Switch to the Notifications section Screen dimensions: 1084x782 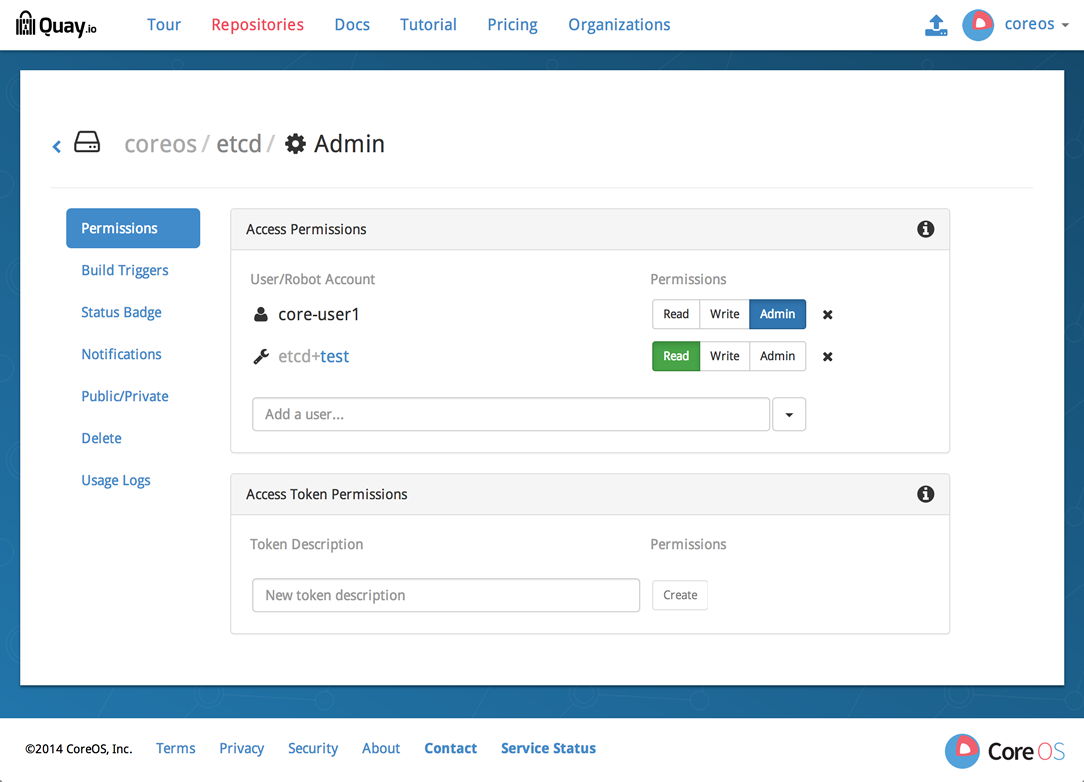pos(121,354)
